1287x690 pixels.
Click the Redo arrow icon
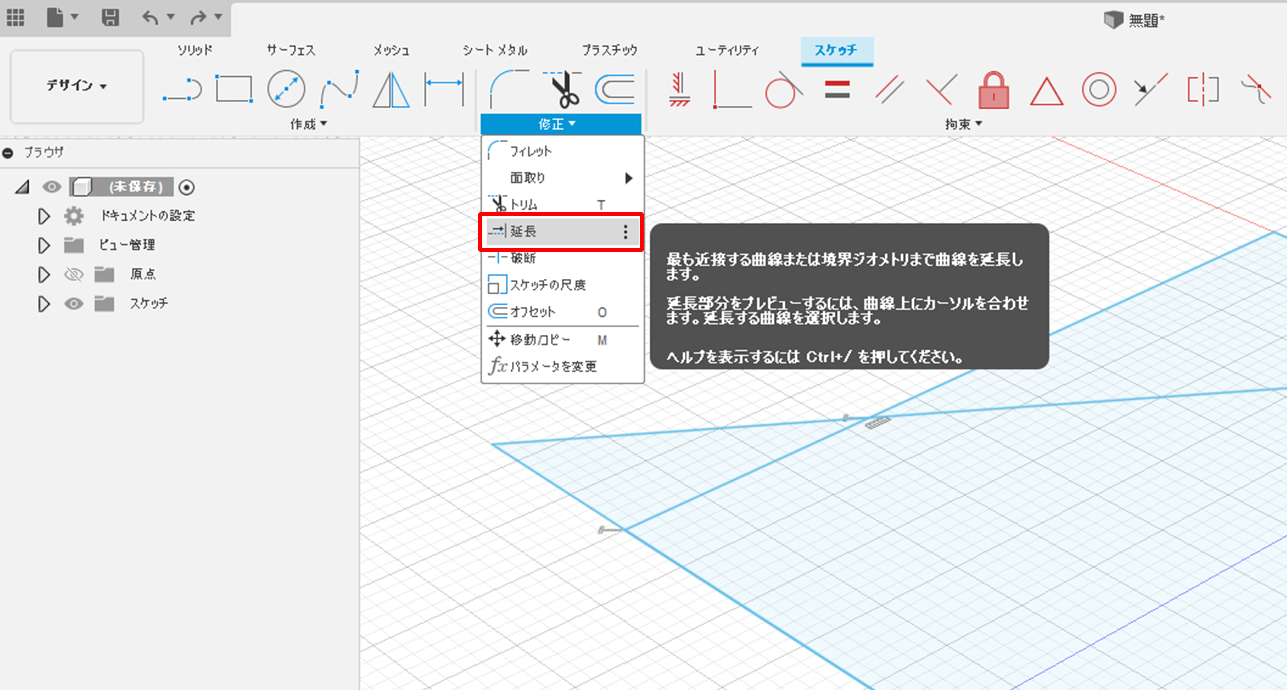pyautogui.click(x=198, y=17)
